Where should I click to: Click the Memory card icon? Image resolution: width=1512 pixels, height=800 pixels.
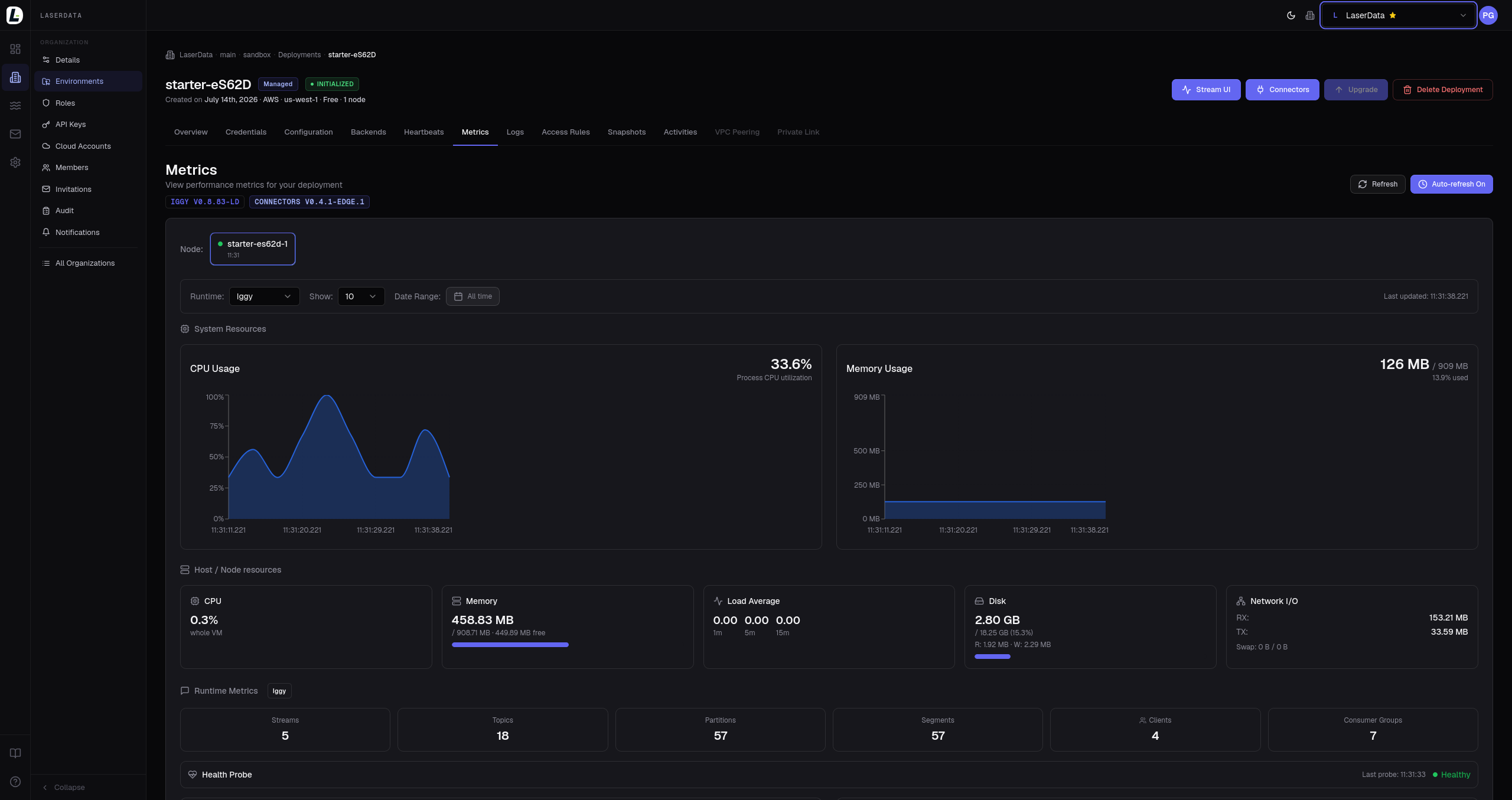(457, 601)
